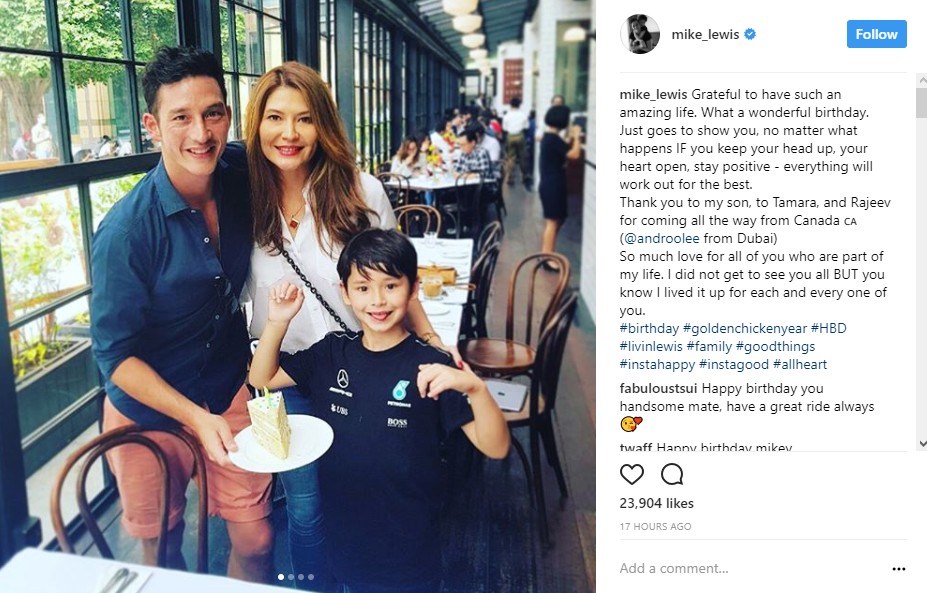Open mike_lewis username in header
This screenshot has width=927, height=593.
tap(705, 34)
